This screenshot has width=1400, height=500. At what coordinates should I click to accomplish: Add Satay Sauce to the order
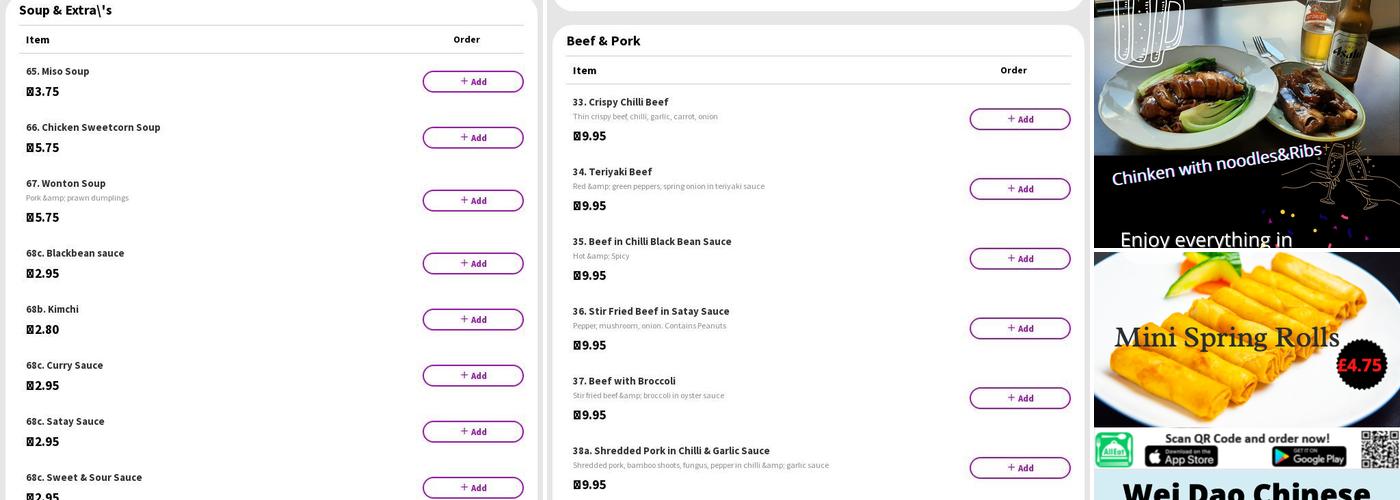472,432
